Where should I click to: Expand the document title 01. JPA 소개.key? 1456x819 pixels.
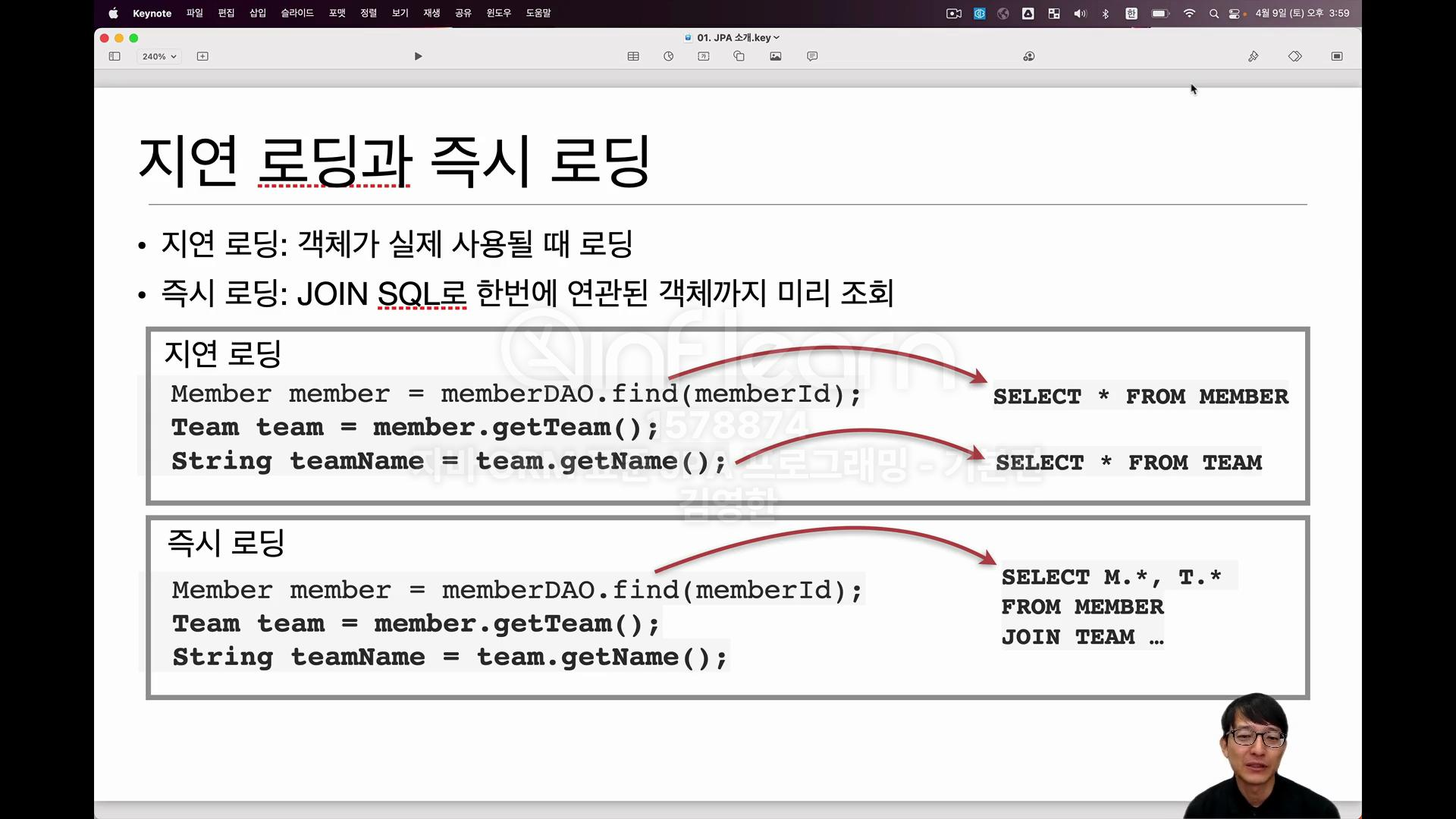click(x=733, y=37)
